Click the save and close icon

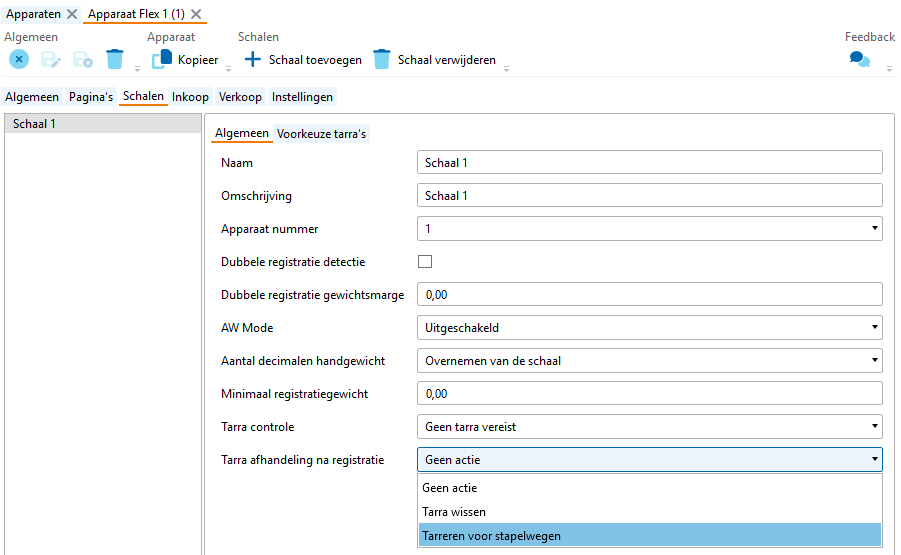pos(83,59)
